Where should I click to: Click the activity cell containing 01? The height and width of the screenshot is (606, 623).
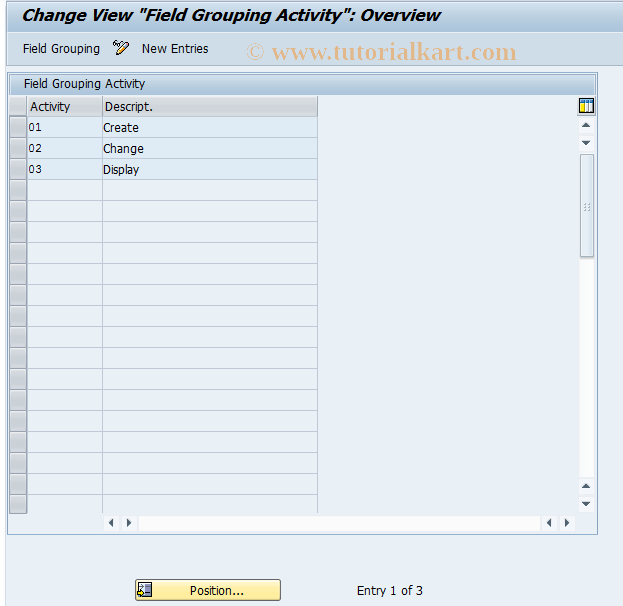coord(65,128)
